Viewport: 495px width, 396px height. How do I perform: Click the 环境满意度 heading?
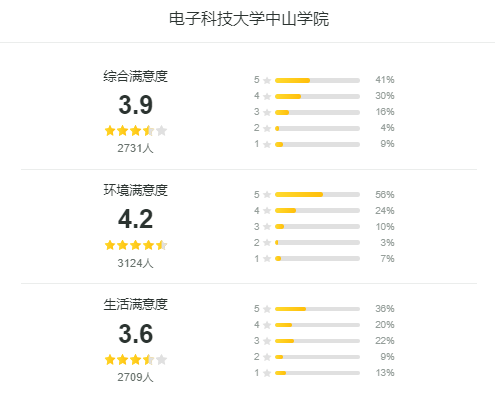pyautogui.click(x=135, y=190)
